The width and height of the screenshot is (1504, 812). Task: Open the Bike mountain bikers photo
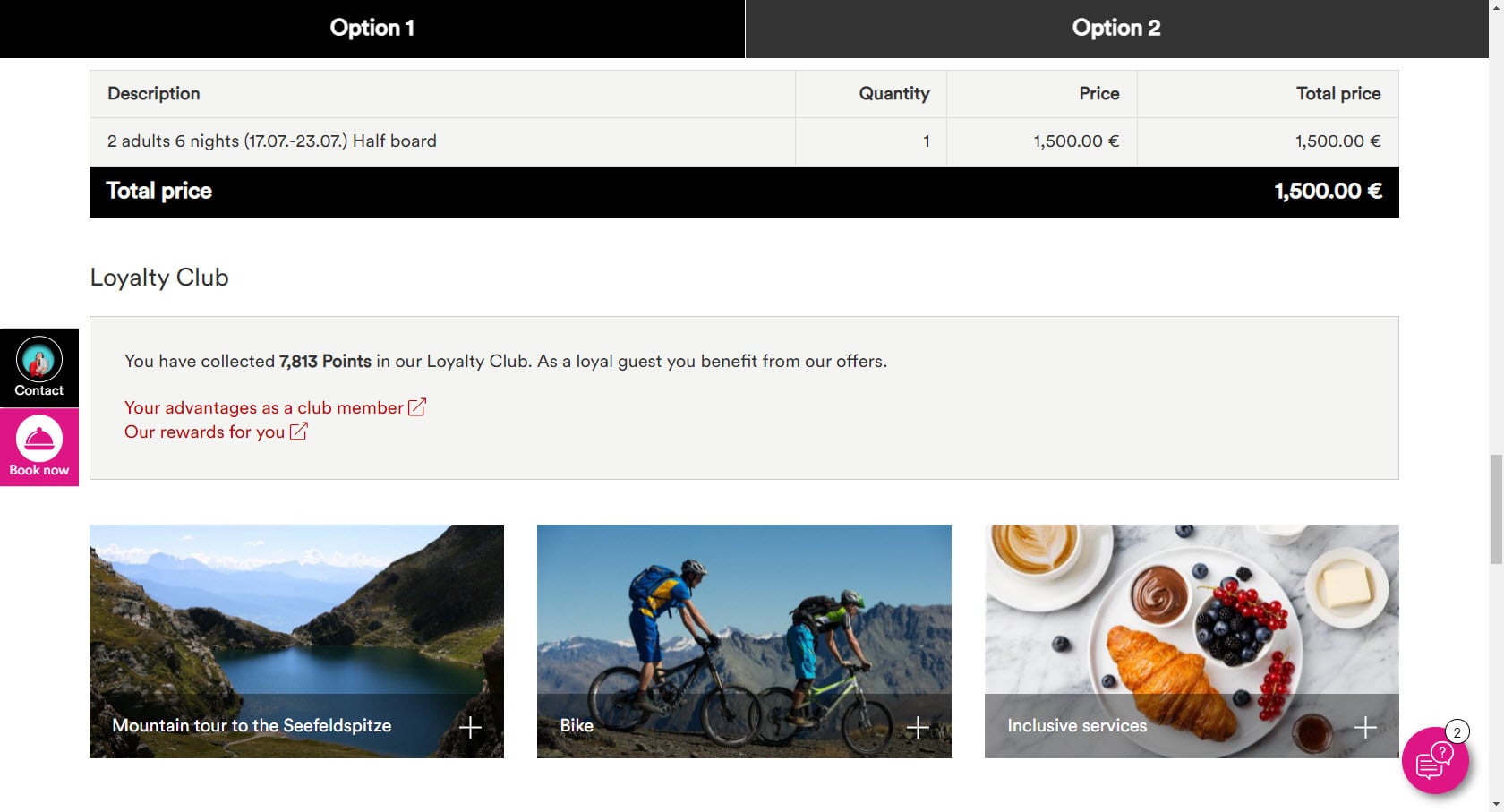pos(744,609)
